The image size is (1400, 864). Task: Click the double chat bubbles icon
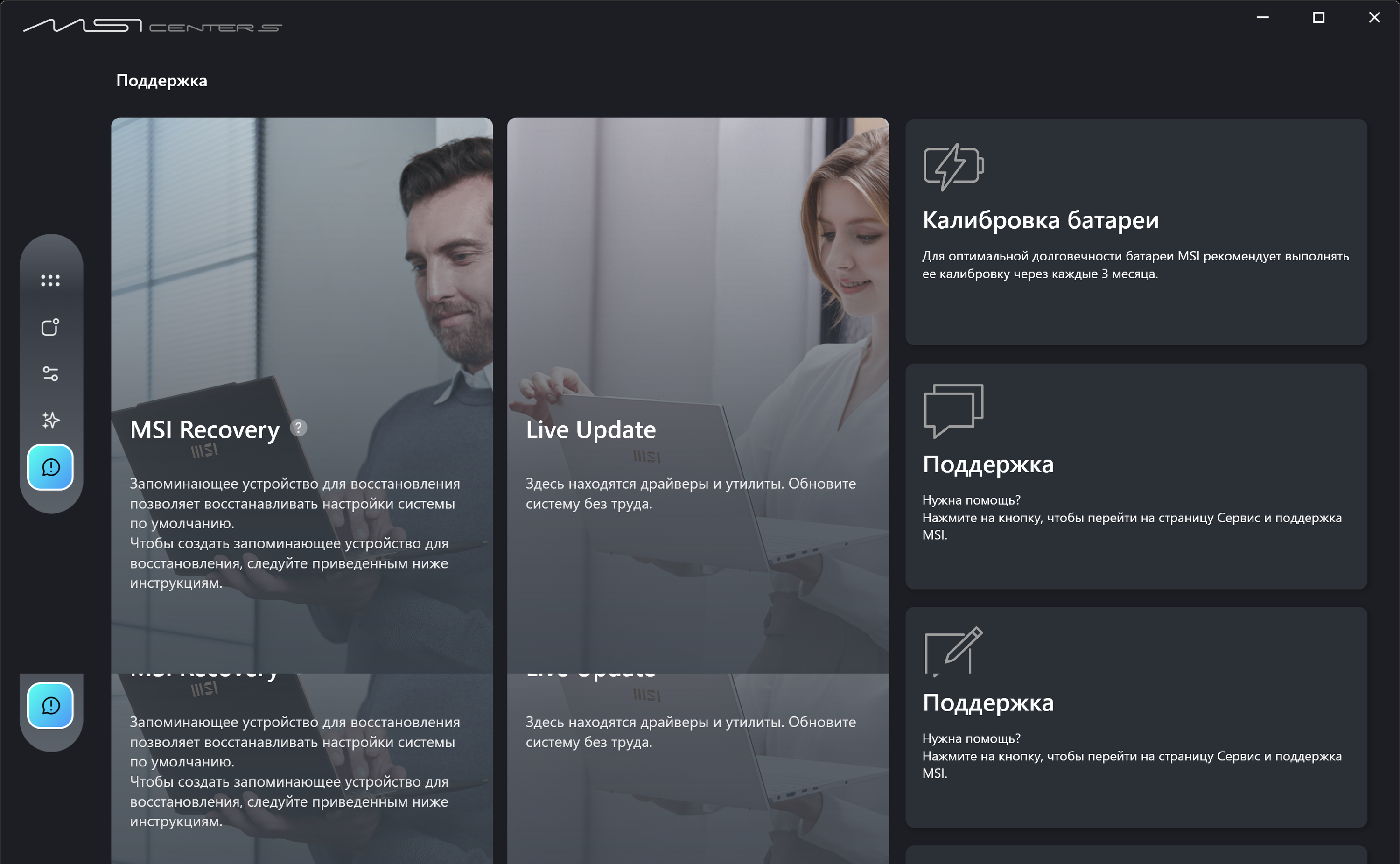point(953,410)
